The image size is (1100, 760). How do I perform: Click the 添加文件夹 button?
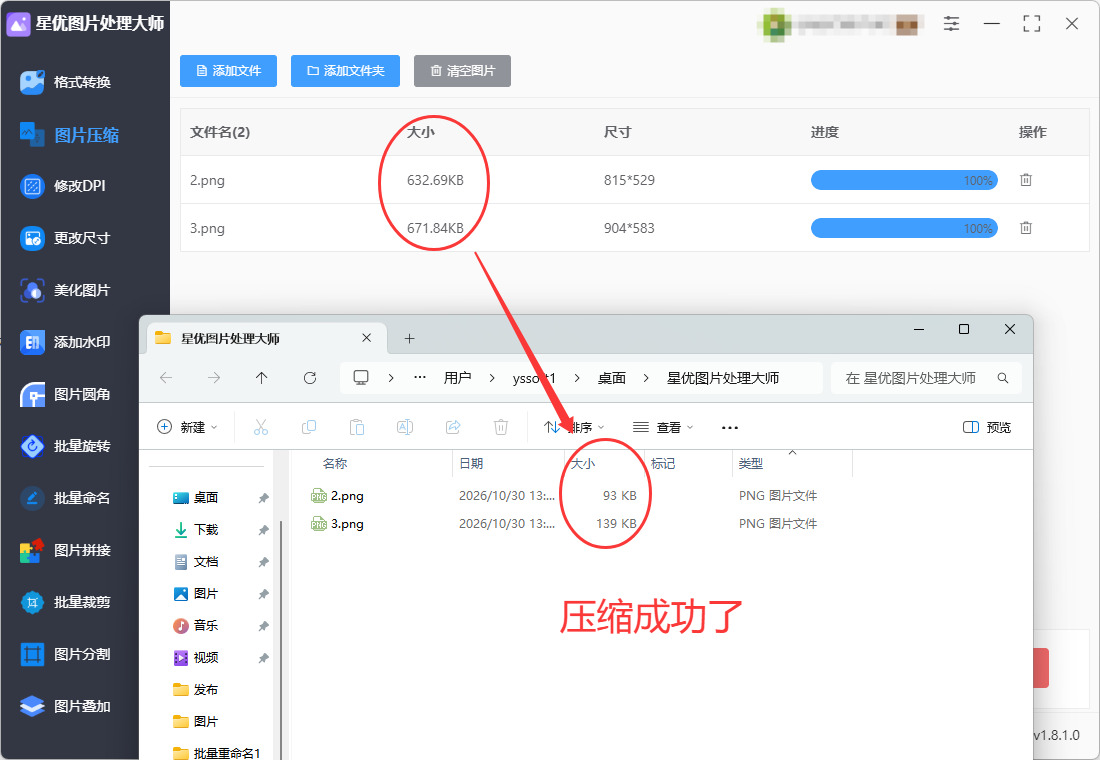(345, 71)
